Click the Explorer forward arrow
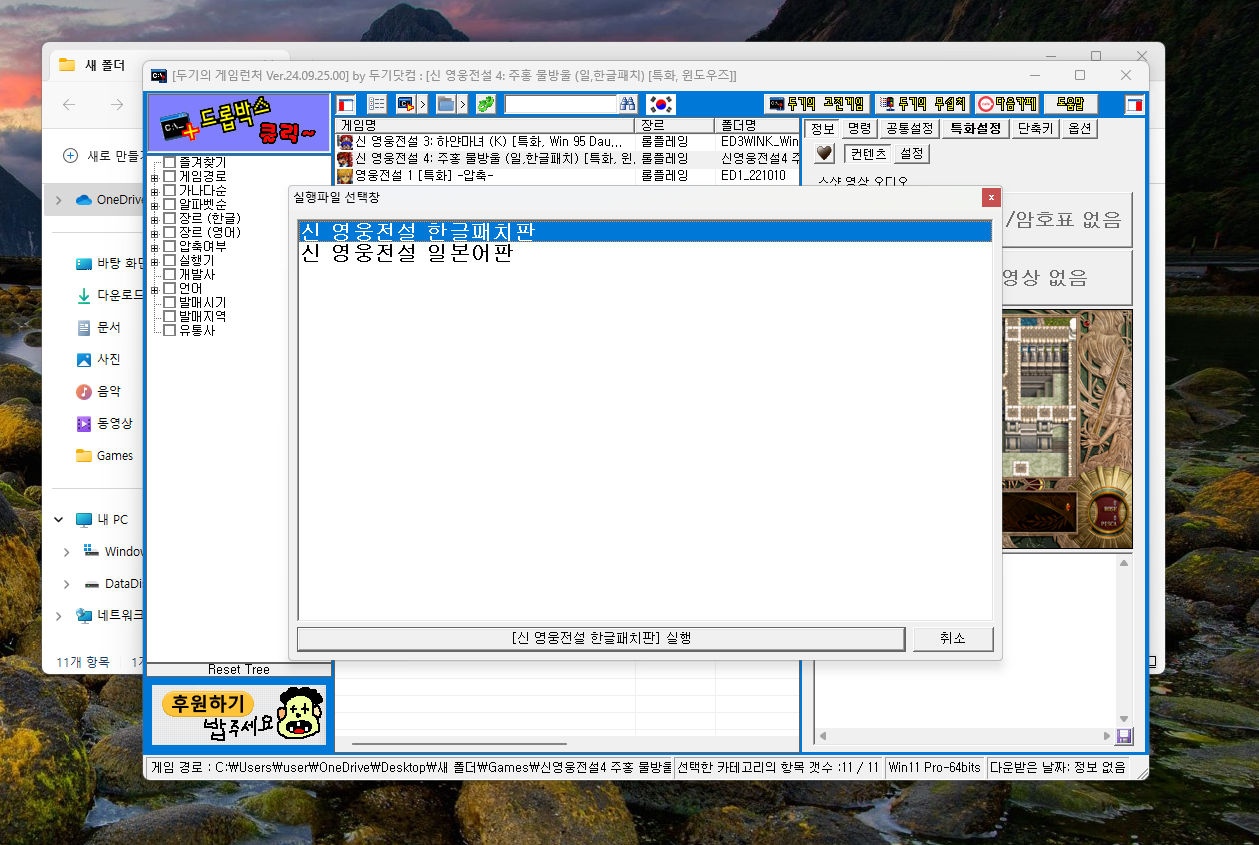1259x845 pixels. pos(117,105)
